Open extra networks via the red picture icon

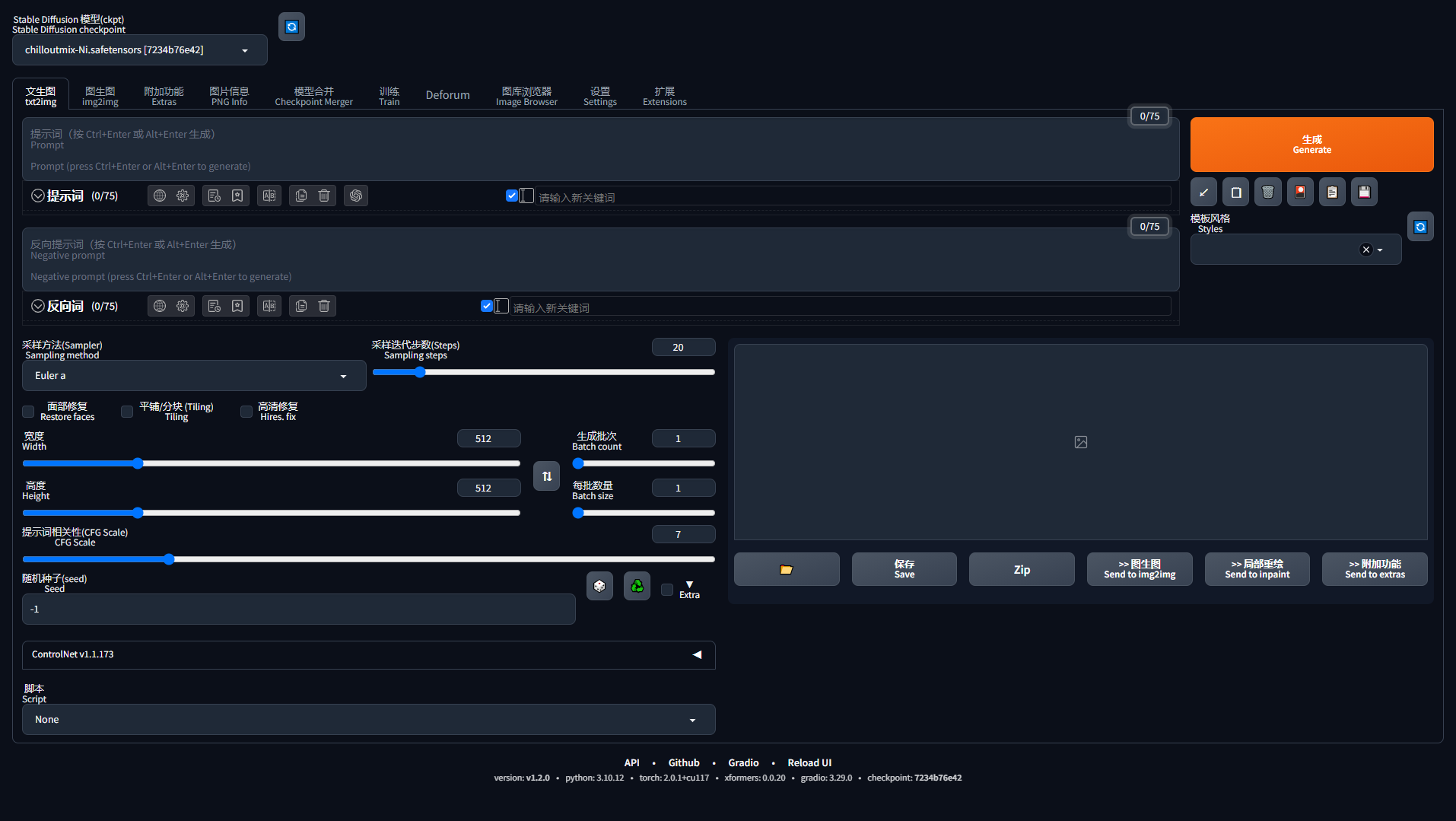1299,192
